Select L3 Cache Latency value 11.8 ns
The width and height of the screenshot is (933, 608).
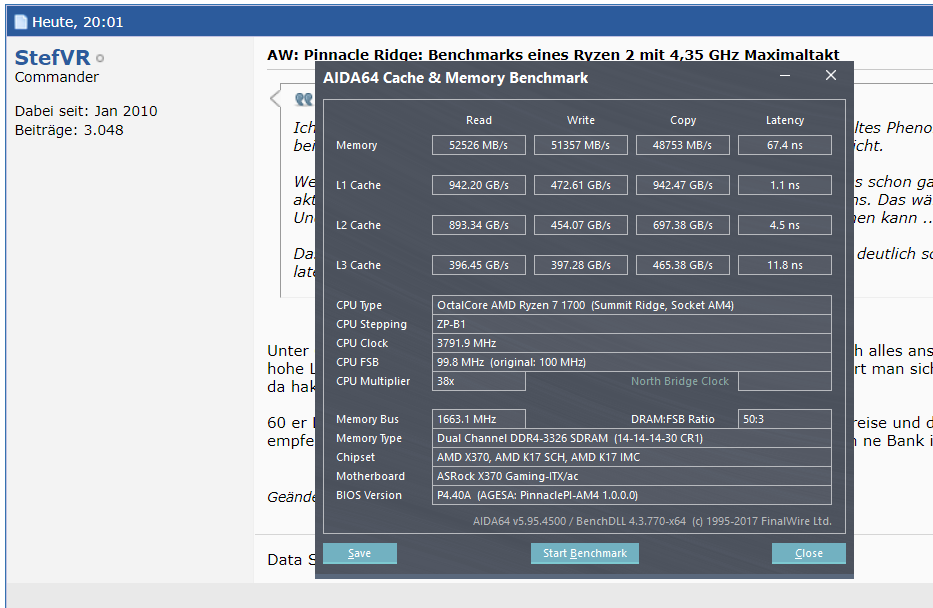pos(784,265)
